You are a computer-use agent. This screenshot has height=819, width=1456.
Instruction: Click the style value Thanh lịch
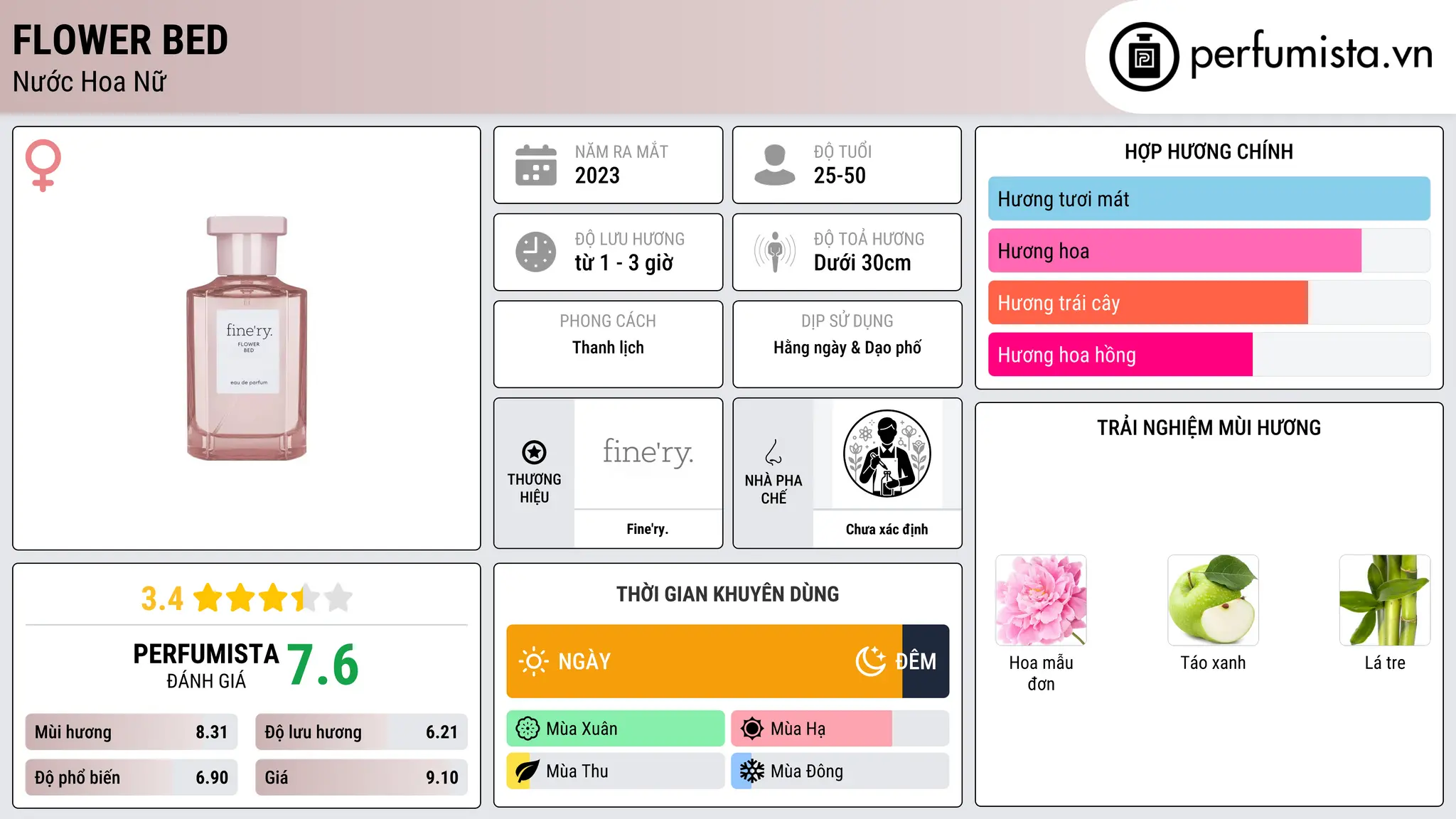[608, 348]
